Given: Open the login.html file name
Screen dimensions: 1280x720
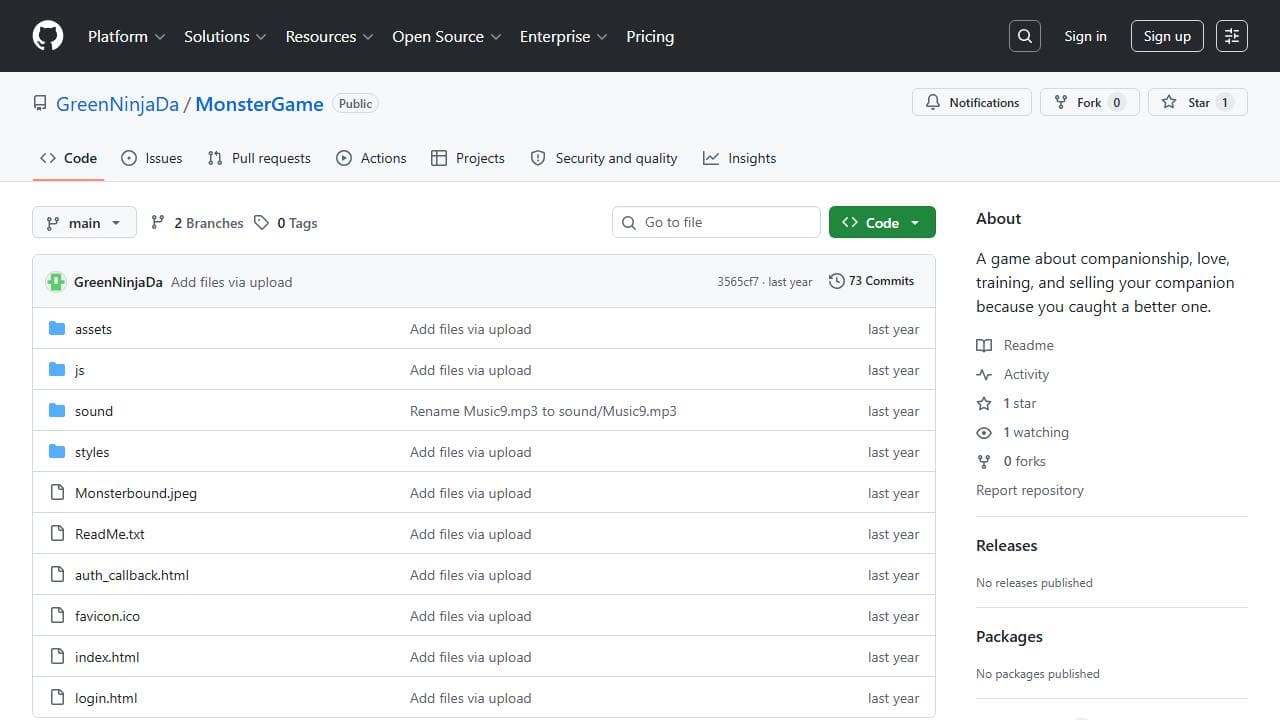Looking at the screenshot, I should pos(106,698).
